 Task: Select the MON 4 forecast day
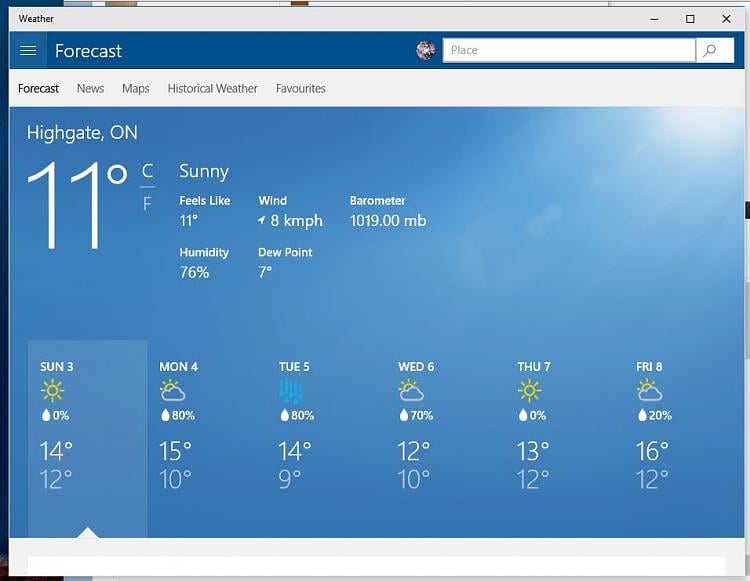click(207, 438)
